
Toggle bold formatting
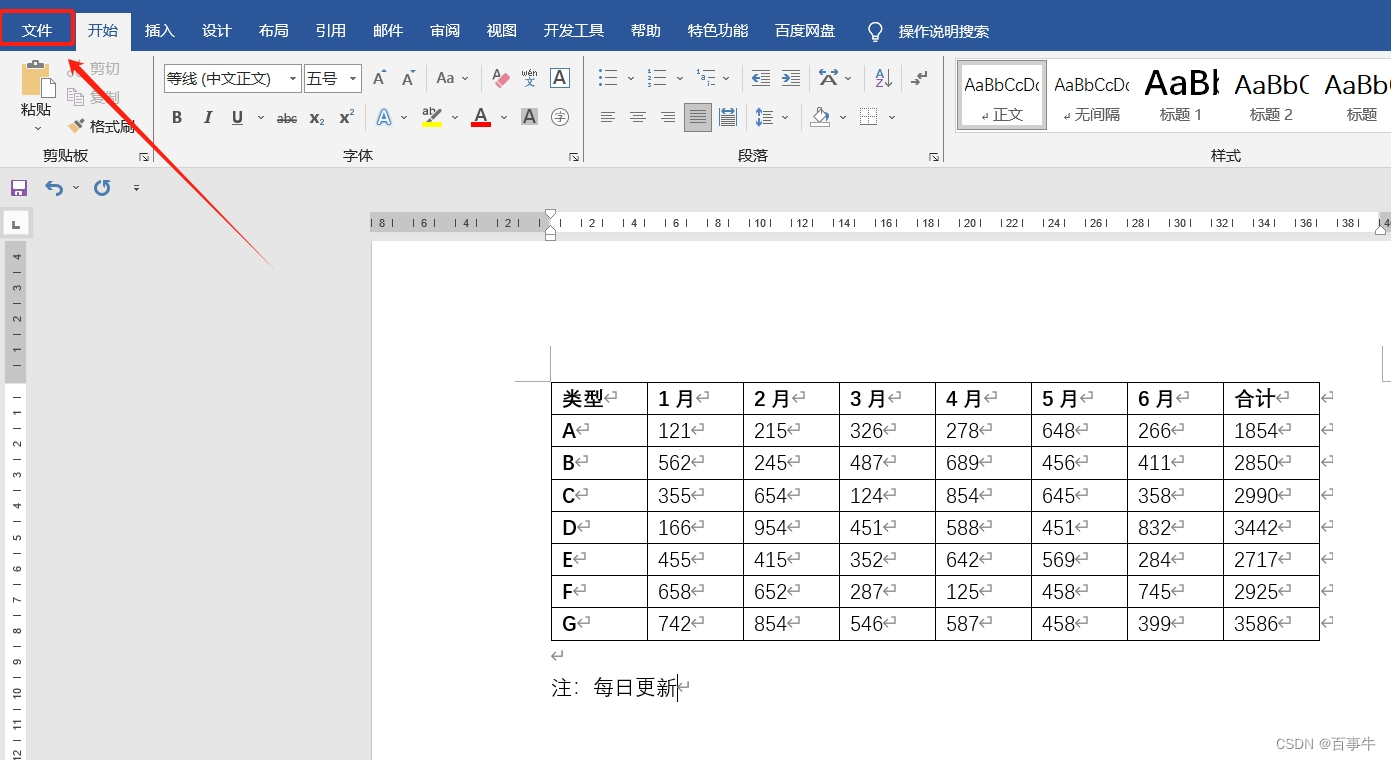[x=177, y=117]
